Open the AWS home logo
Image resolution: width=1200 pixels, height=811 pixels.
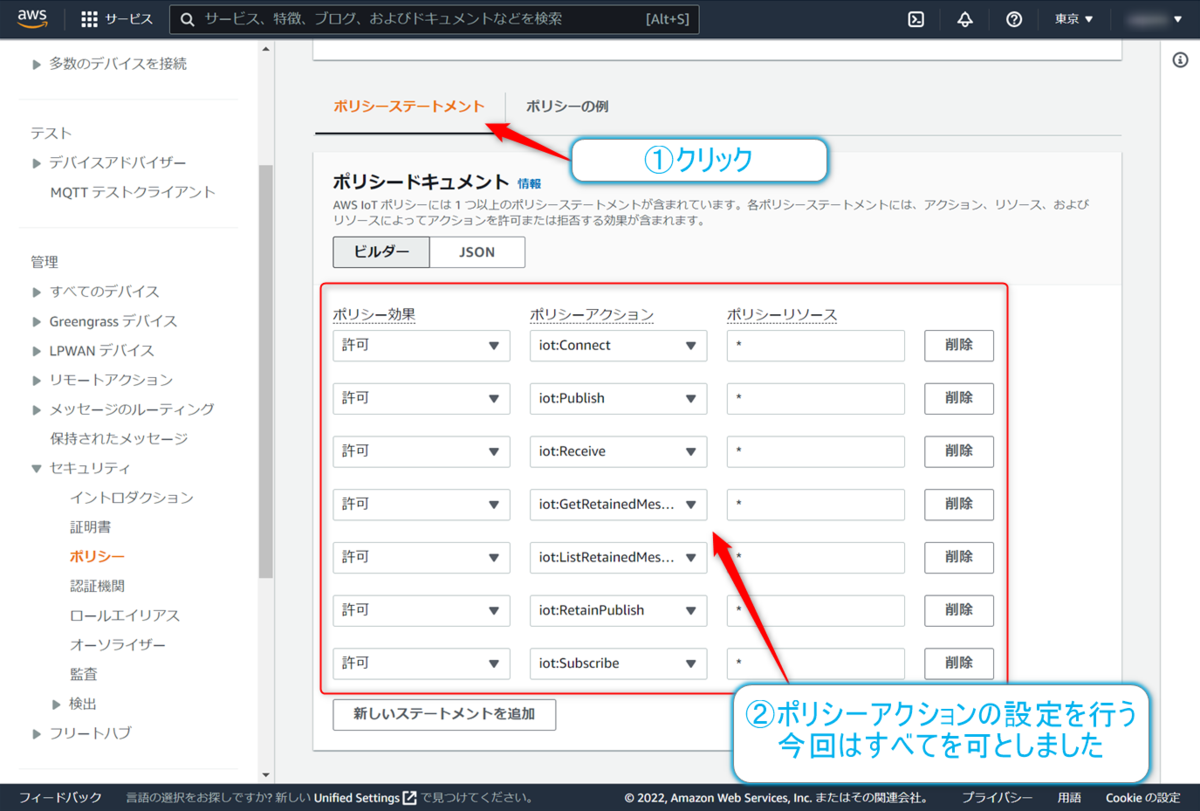coord(34,18)
